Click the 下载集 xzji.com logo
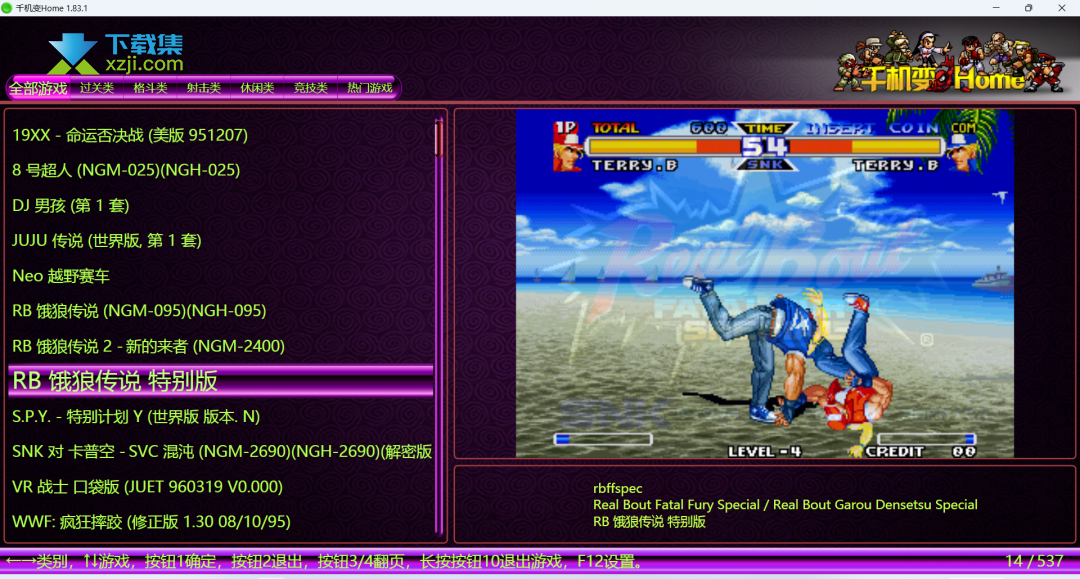Screen dimensions: 1080x579 point(116,53)
